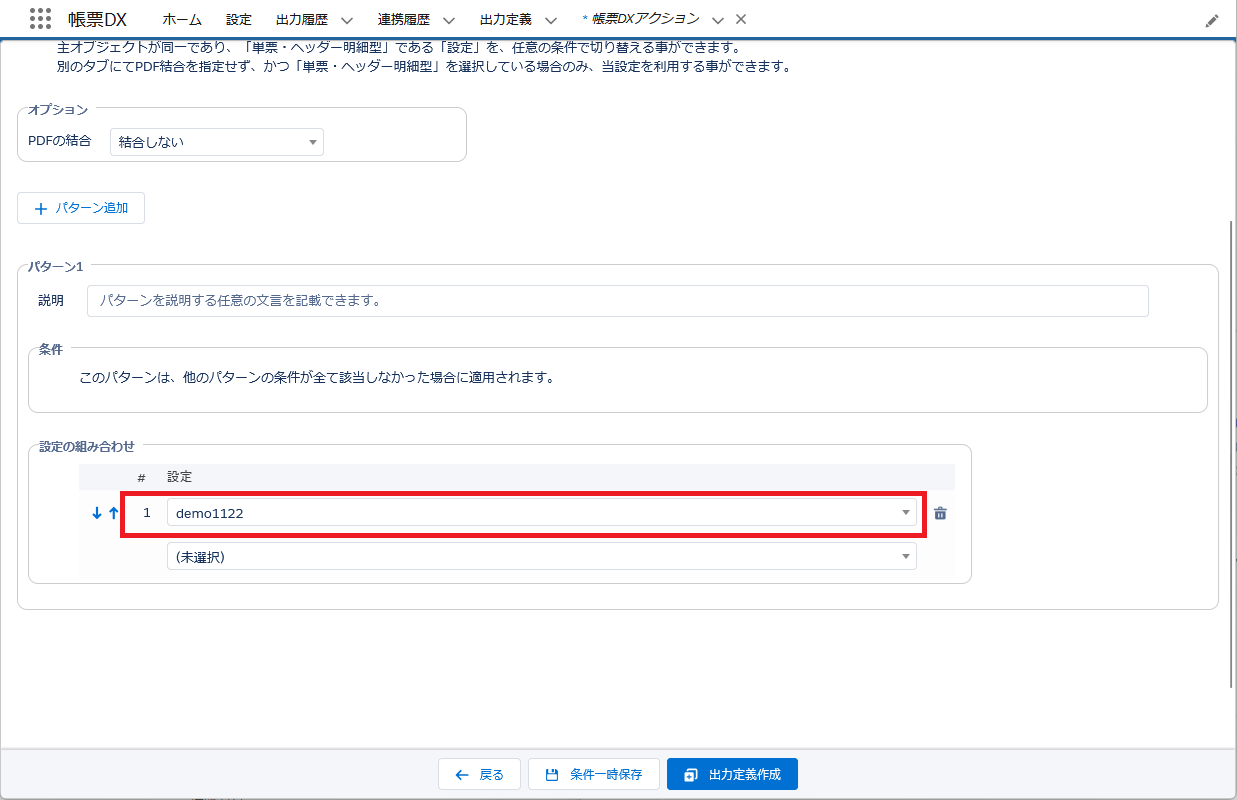Click the 出力定義作成 button
The height and width of the screenshot is (800, 1237).
(732, 774)
